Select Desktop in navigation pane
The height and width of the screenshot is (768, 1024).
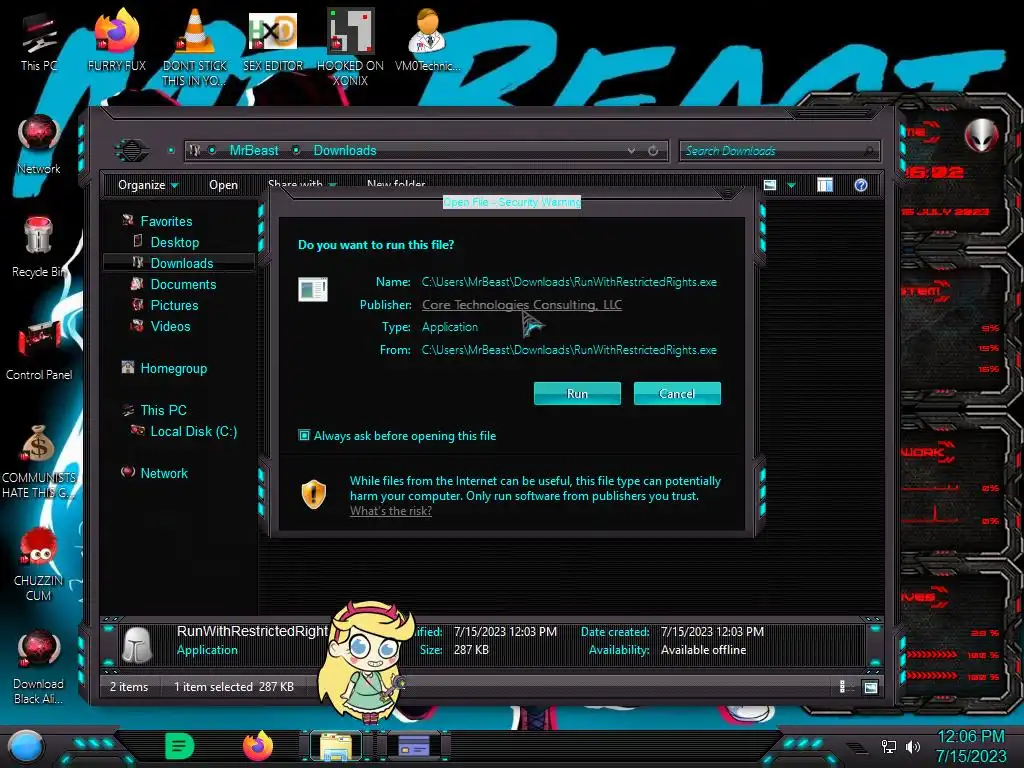tap(174, 242)
